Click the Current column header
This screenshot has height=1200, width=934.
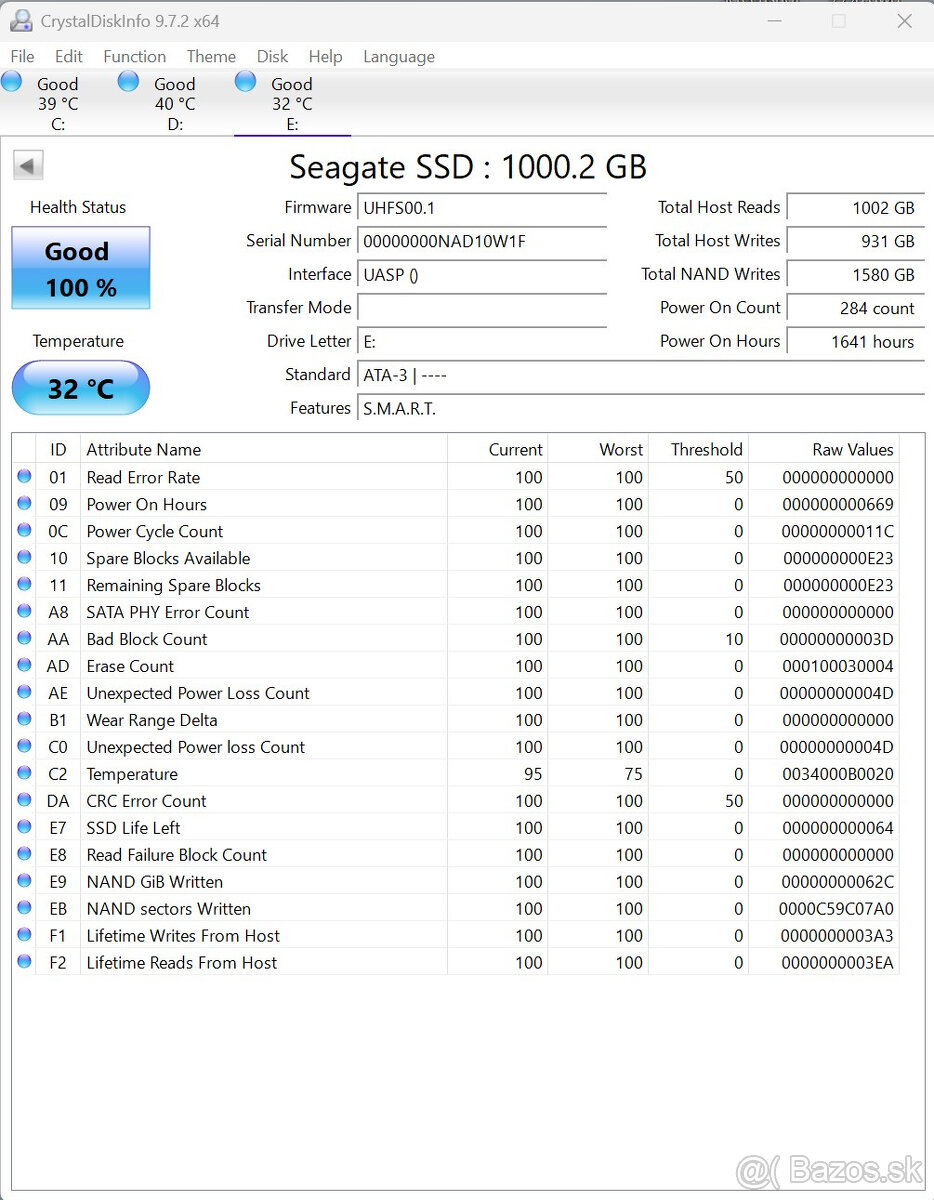[497, 450]
